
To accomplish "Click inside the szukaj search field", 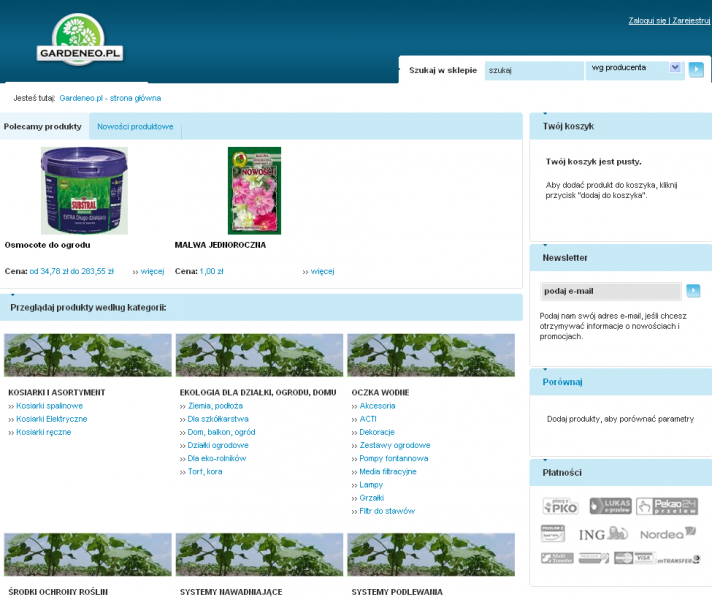I will tap(533, 70).
